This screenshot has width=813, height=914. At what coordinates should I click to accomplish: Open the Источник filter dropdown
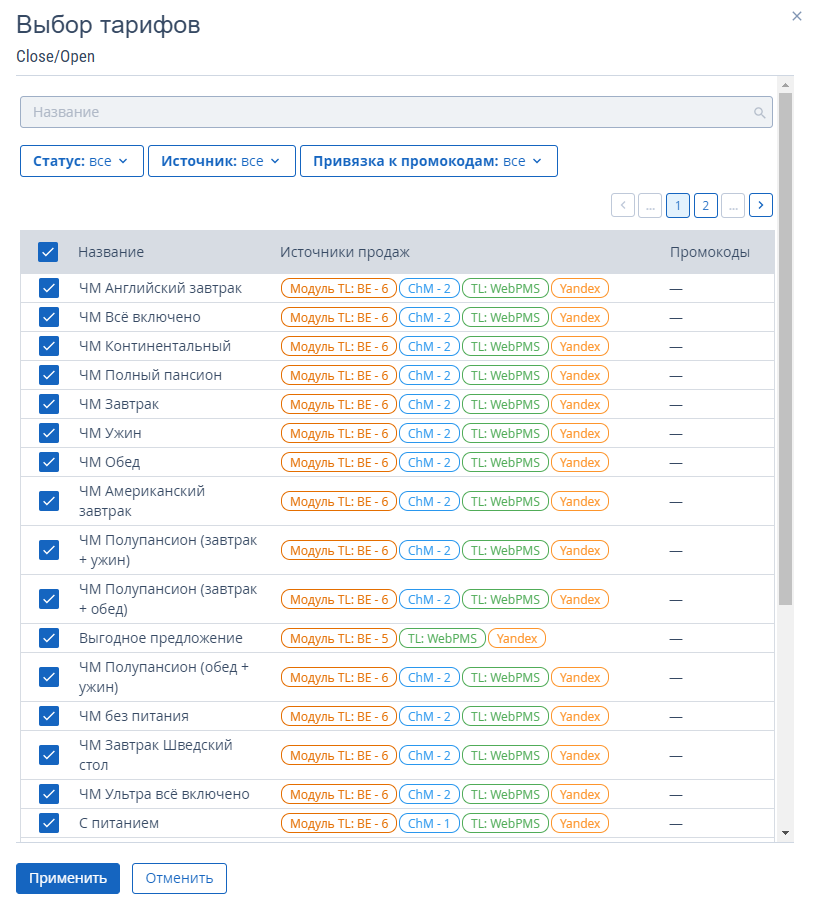click(x=221, y=161)
